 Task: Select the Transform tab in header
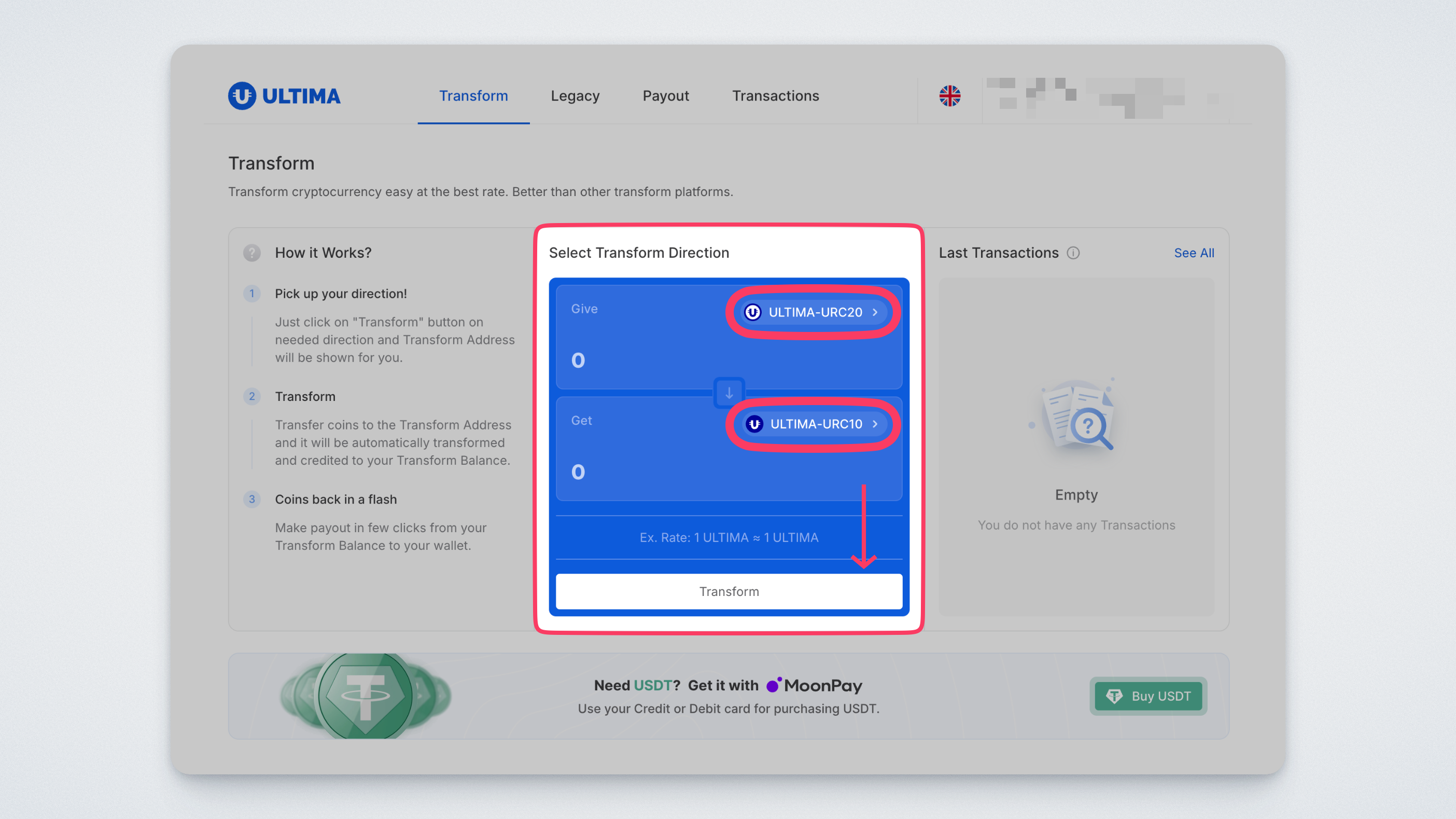coord(473,96)
